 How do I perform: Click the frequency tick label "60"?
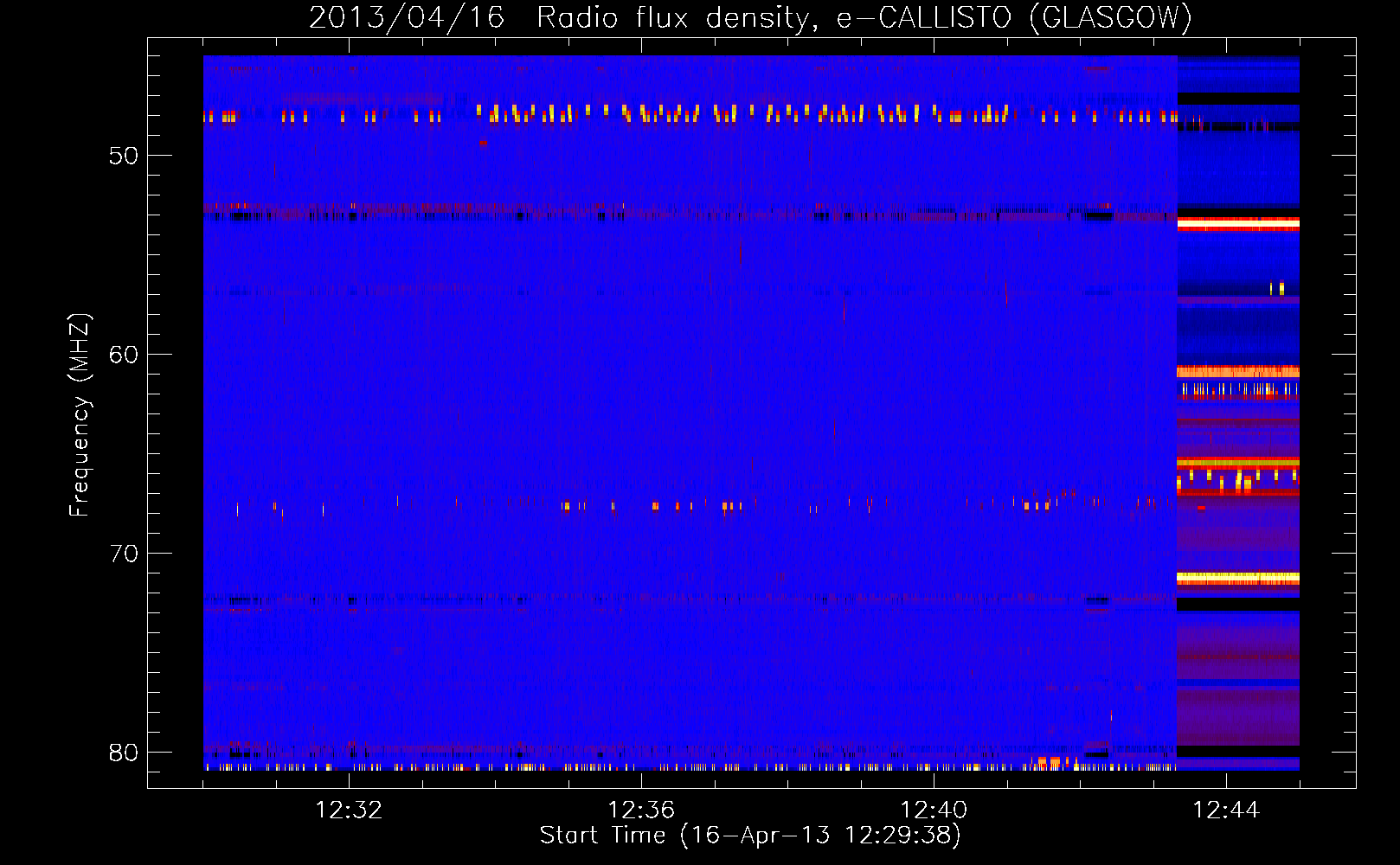pyautogui.click(x=124, y=355)
